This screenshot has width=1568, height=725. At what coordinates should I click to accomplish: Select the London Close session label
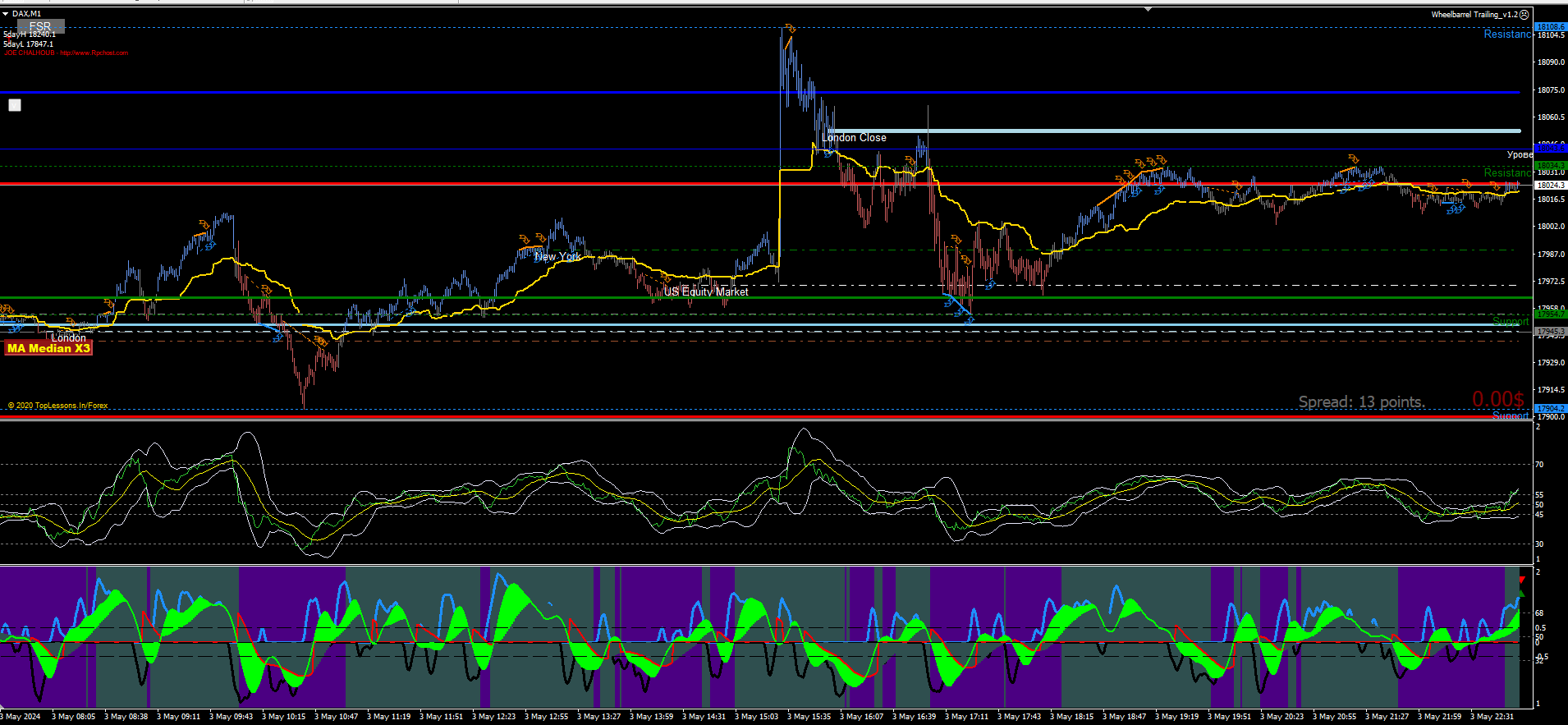[854, 138]
